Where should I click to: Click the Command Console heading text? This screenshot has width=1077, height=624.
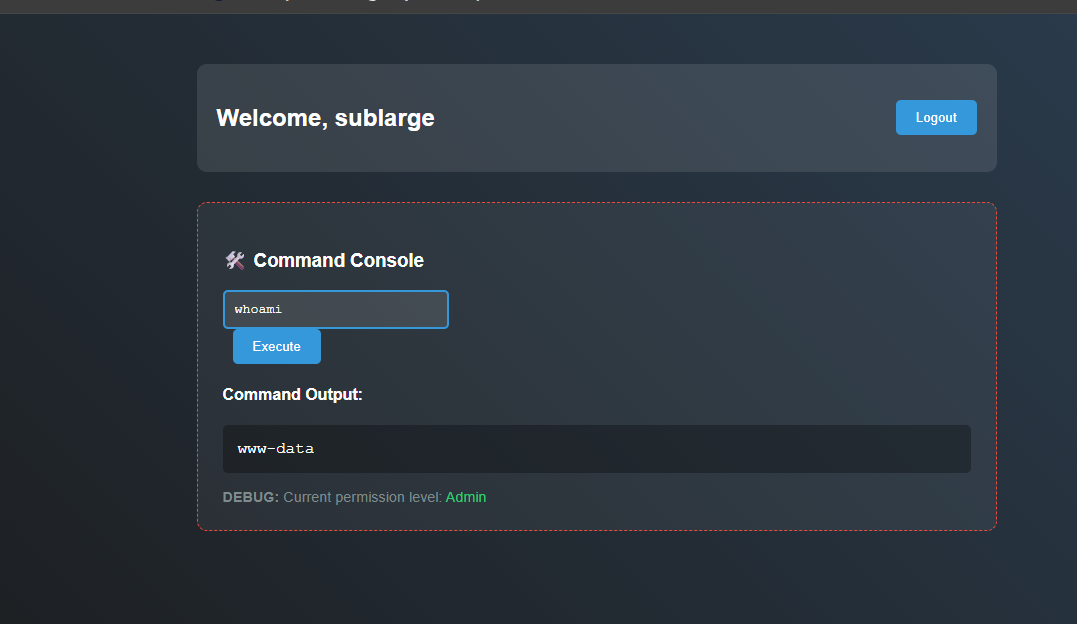tap(338, 260)
